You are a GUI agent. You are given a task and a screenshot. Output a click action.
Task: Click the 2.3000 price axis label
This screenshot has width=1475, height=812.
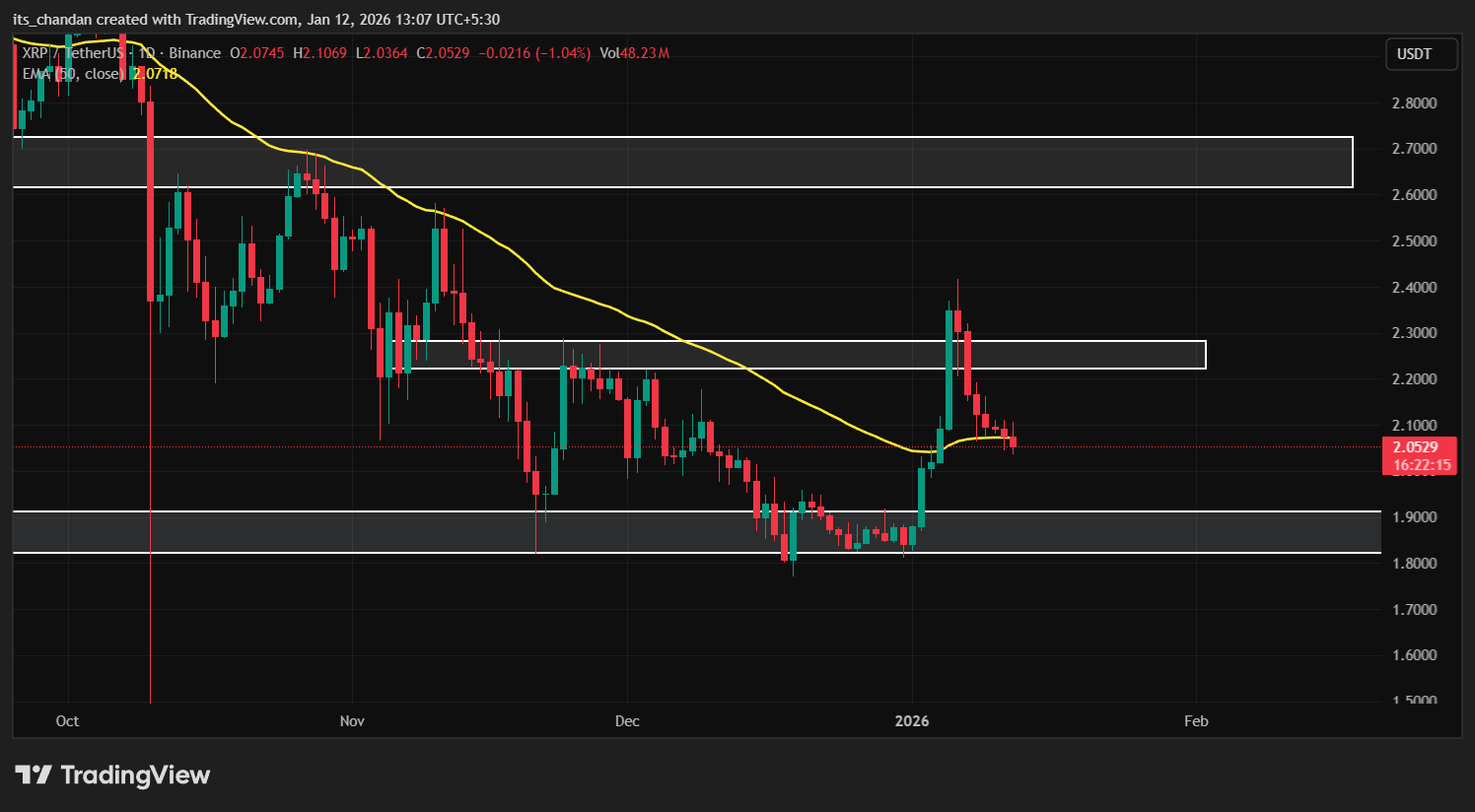1413,333
